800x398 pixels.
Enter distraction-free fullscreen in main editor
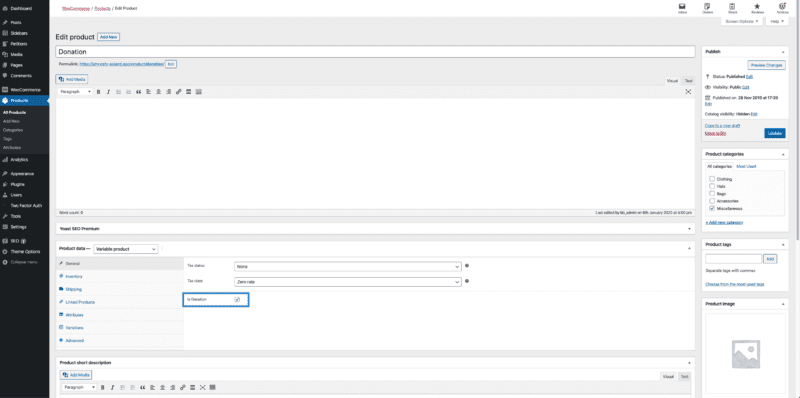[x=688, y=92]
